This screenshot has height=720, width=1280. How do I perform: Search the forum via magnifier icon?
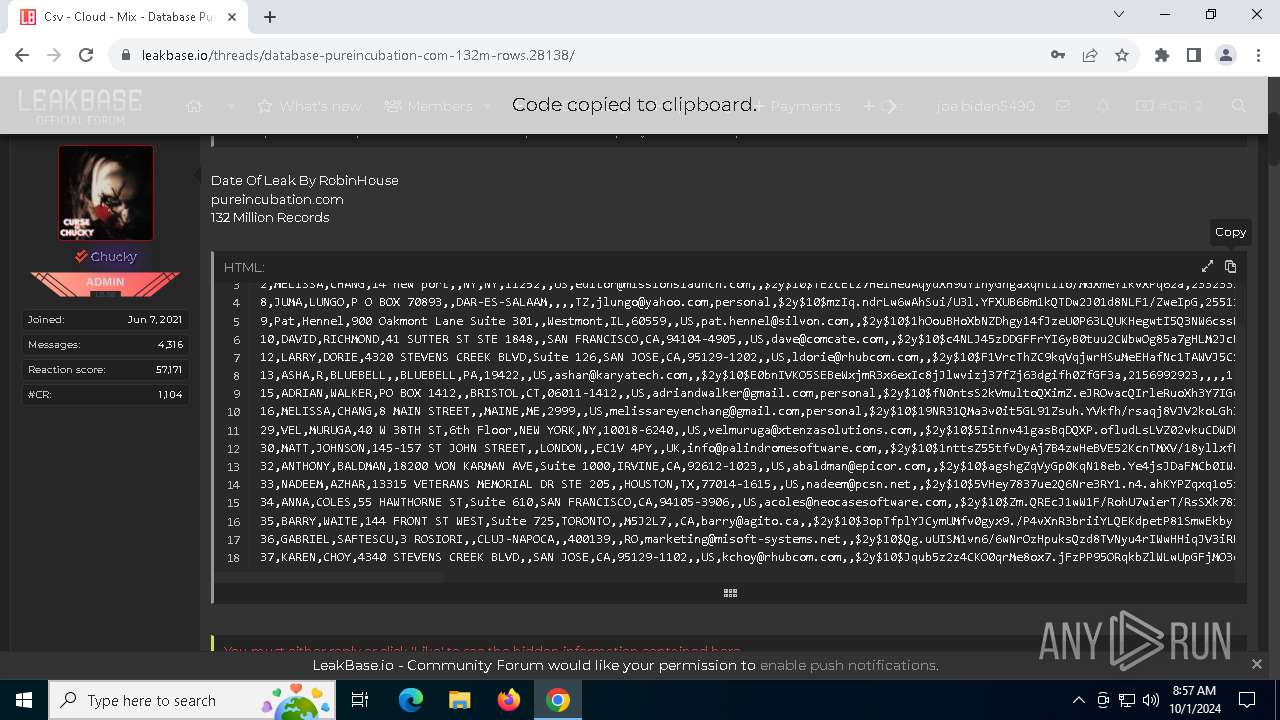(x=1239, y=106)
